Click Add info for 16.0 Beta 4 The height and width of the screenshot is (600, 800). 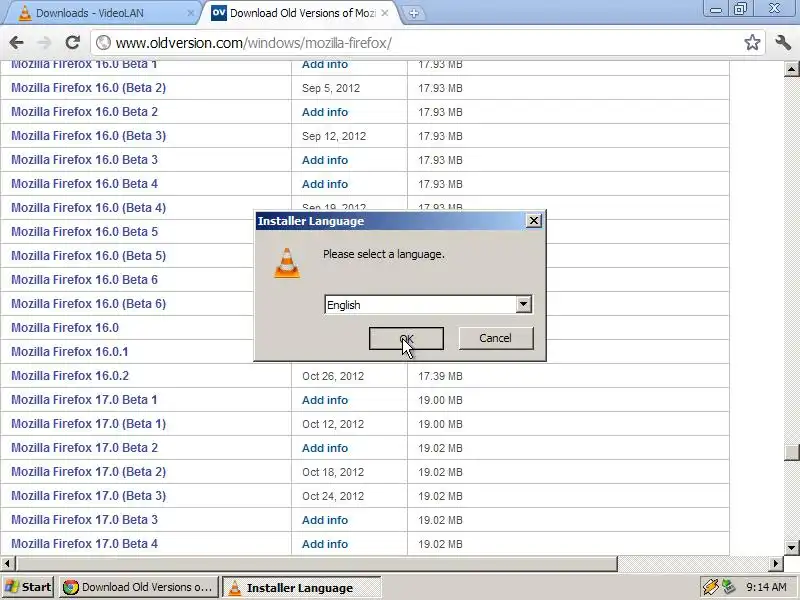point(324,184)
